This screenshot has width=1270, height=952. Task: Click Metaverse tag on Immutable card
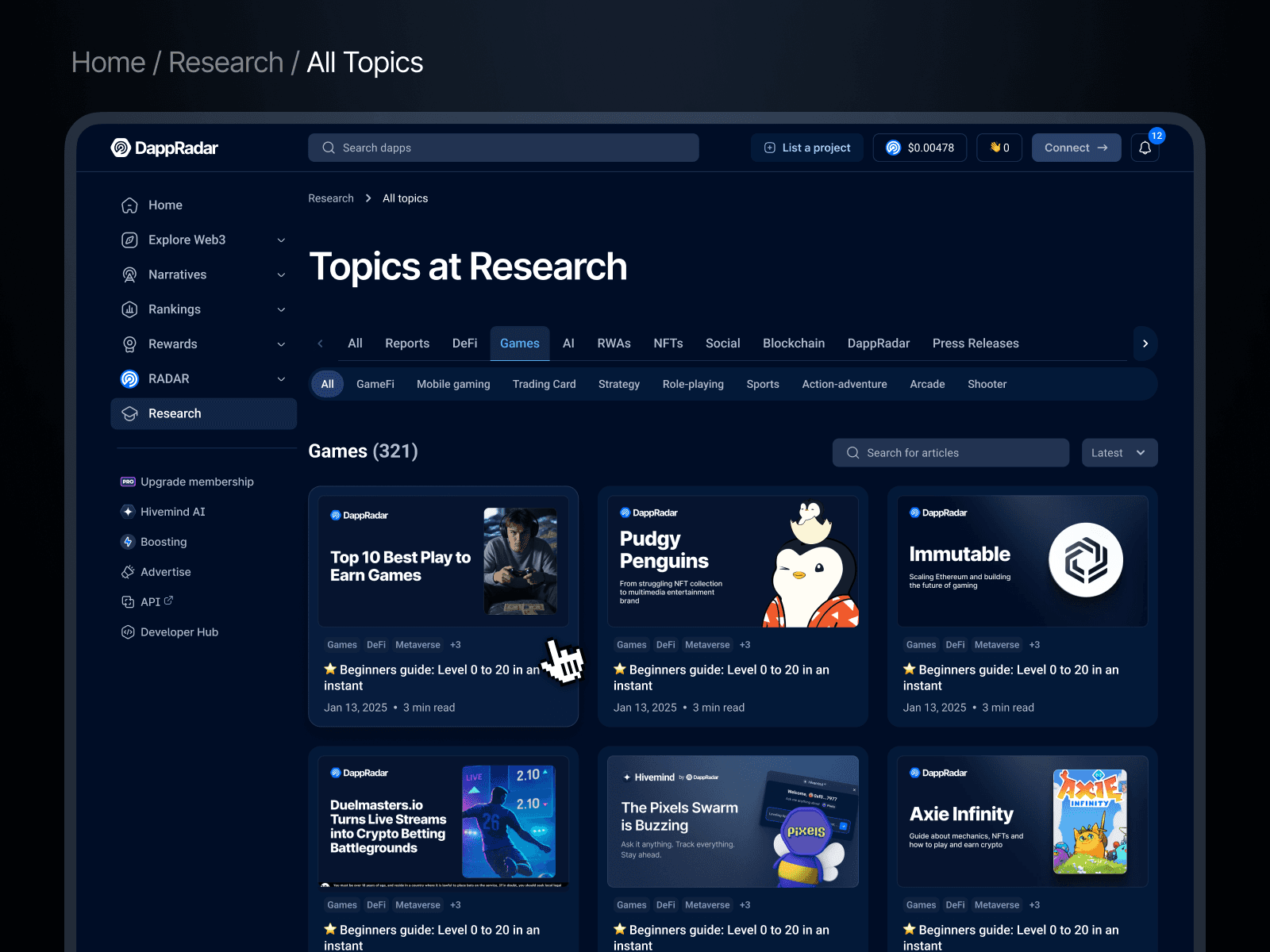coord(997,645)
